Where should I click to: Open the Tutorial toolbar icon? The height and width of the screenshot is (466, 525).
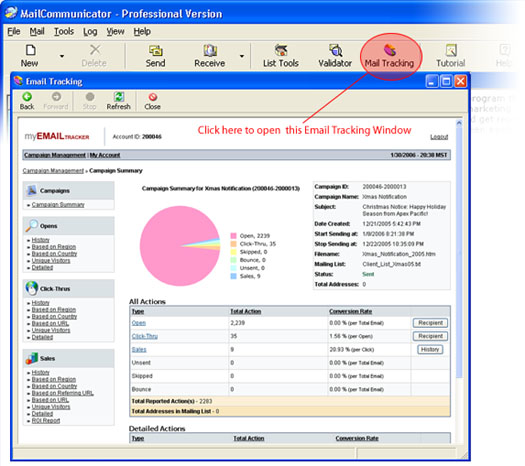tap(451, 51)
